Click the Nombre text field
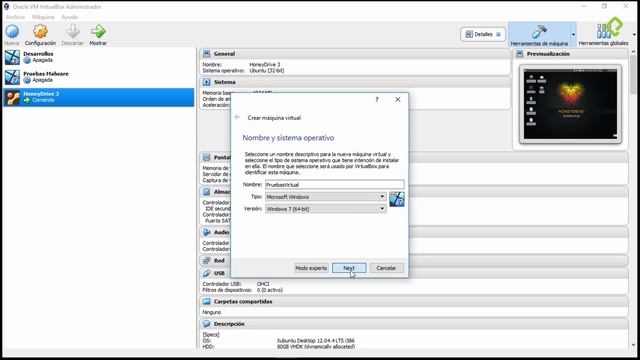 335,185
